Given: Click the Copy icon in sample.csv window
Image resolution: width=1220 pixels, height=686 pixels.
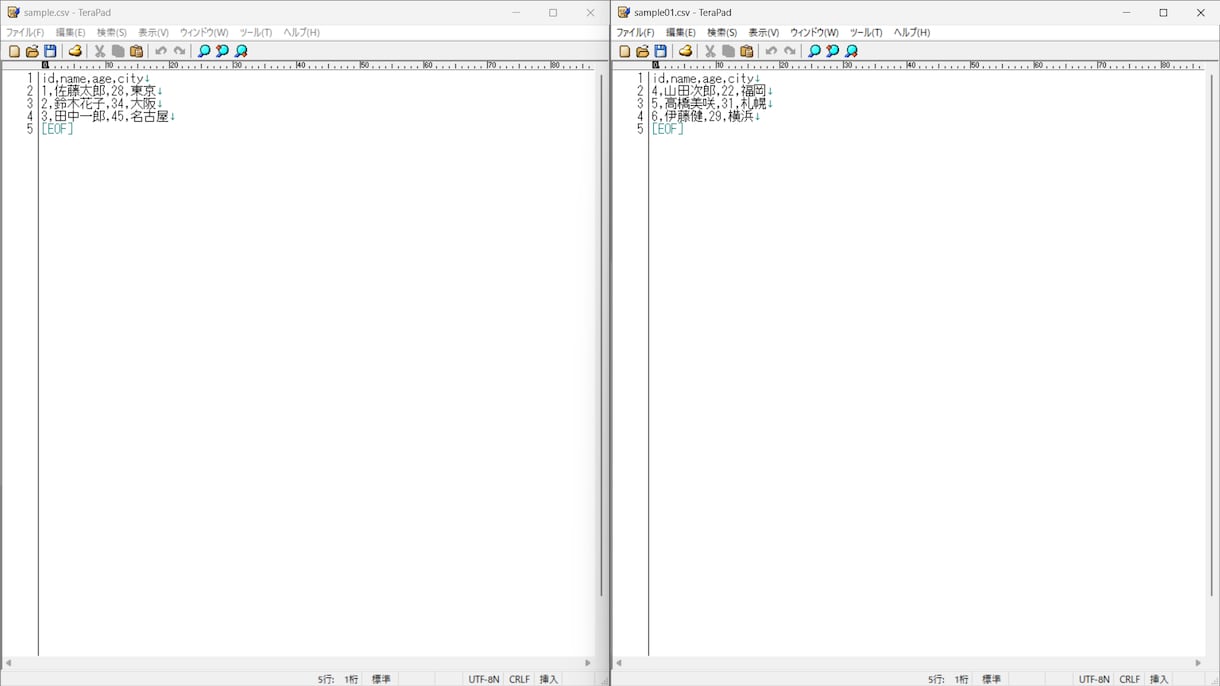Looking at the screenshot, I should [x=118, y=51].
